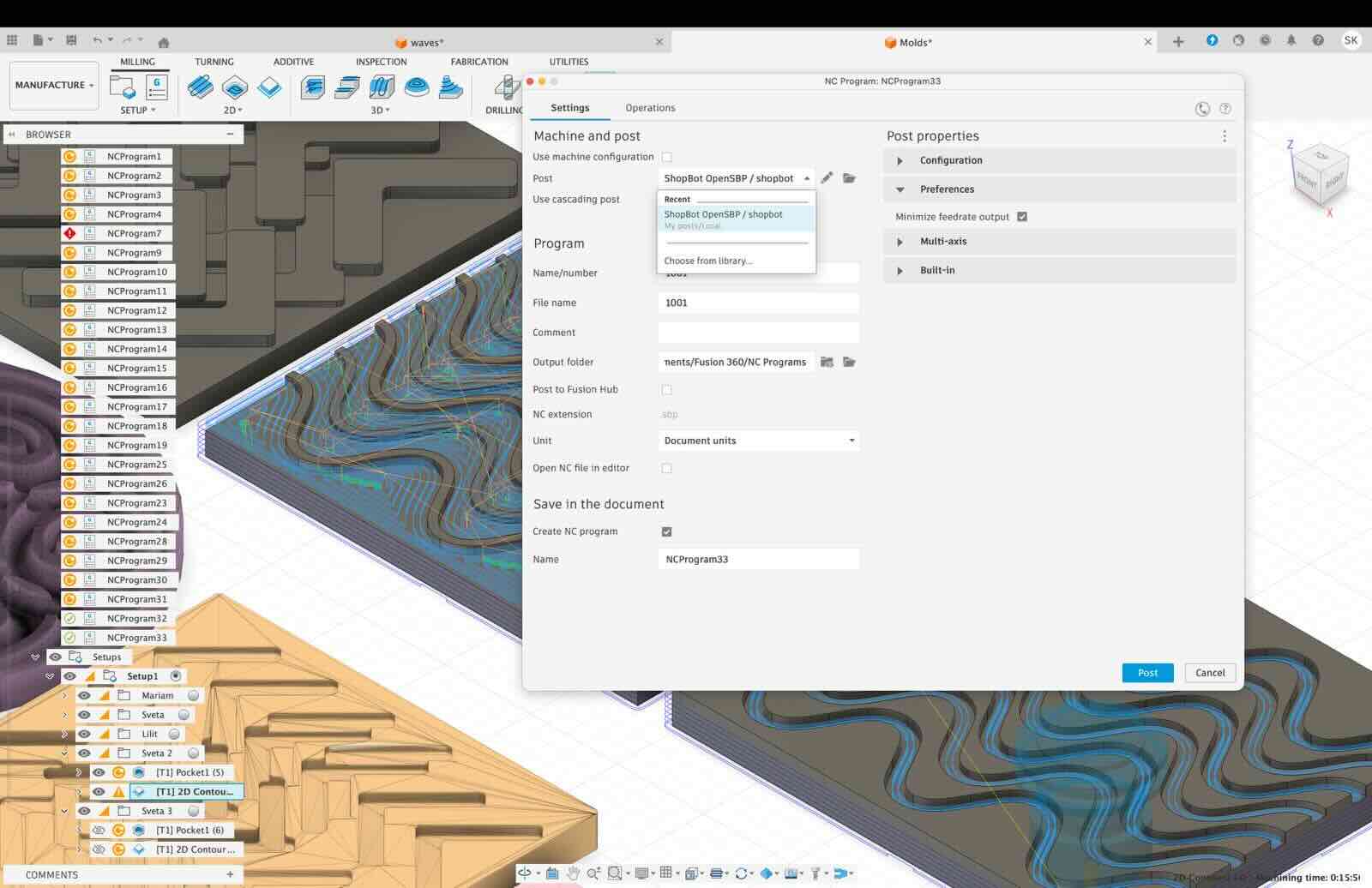1372x888 pixels.
Task: Expand the Multi-axis section
Action: coord(900,242)
